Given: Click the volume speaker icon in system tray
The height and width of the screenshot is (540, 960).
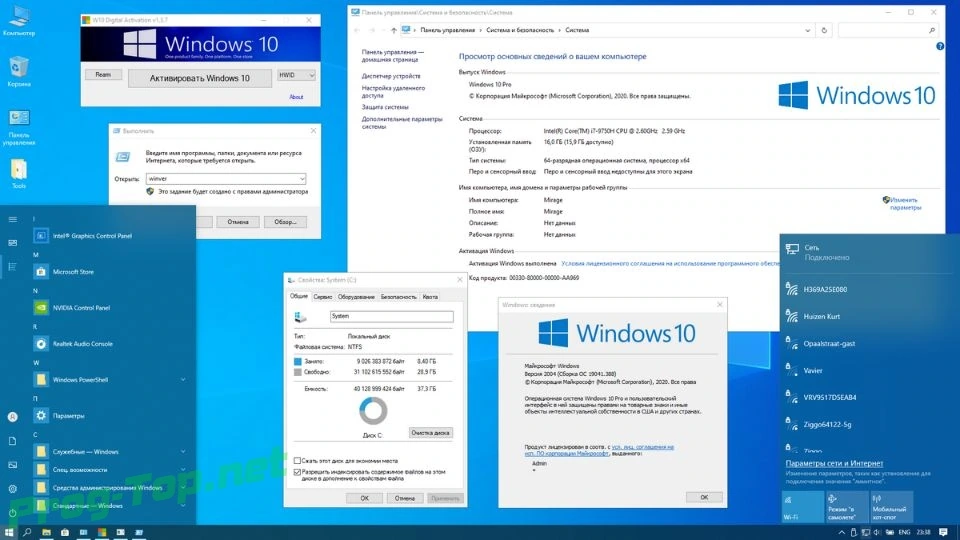Looking at the screenshot, I should coord(877,533).
